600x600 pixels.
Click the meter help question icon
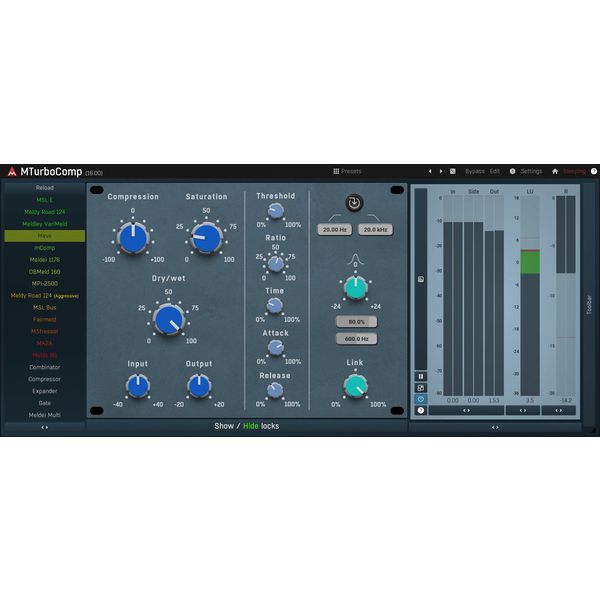[421, 411]
